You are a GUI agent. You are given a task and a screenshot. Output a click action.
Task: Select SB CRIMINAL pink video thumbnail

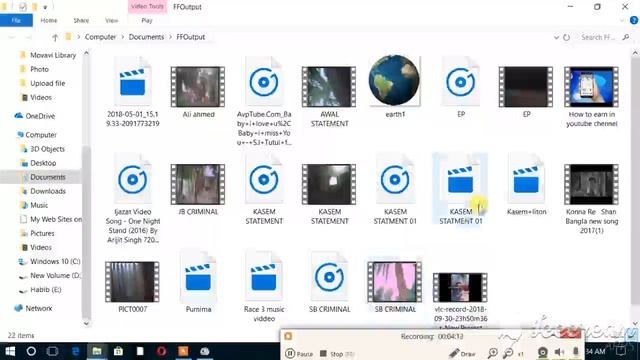395,282
